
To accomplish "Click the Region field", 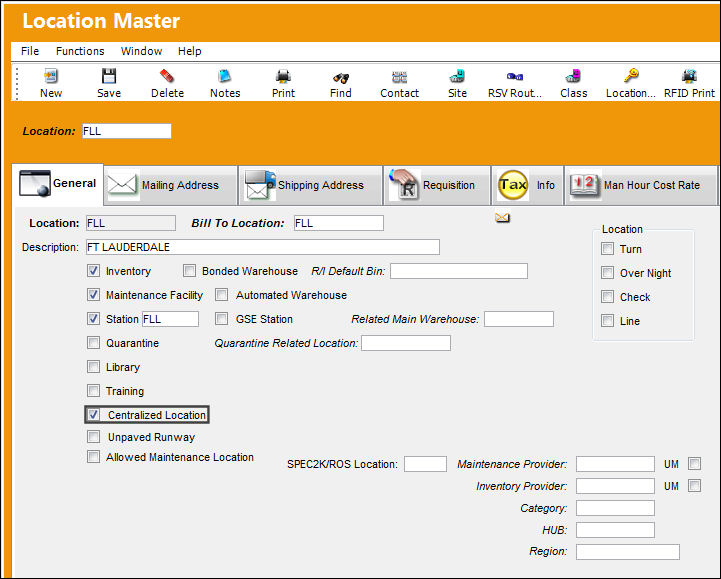I will 628,551.
